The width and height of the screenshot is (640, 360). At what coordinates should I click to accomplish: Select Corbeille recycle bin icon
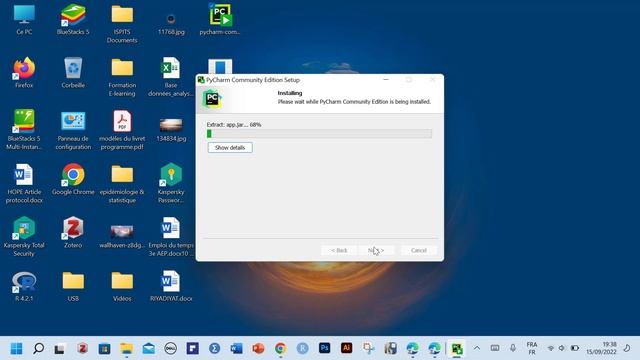pos(73,73)
